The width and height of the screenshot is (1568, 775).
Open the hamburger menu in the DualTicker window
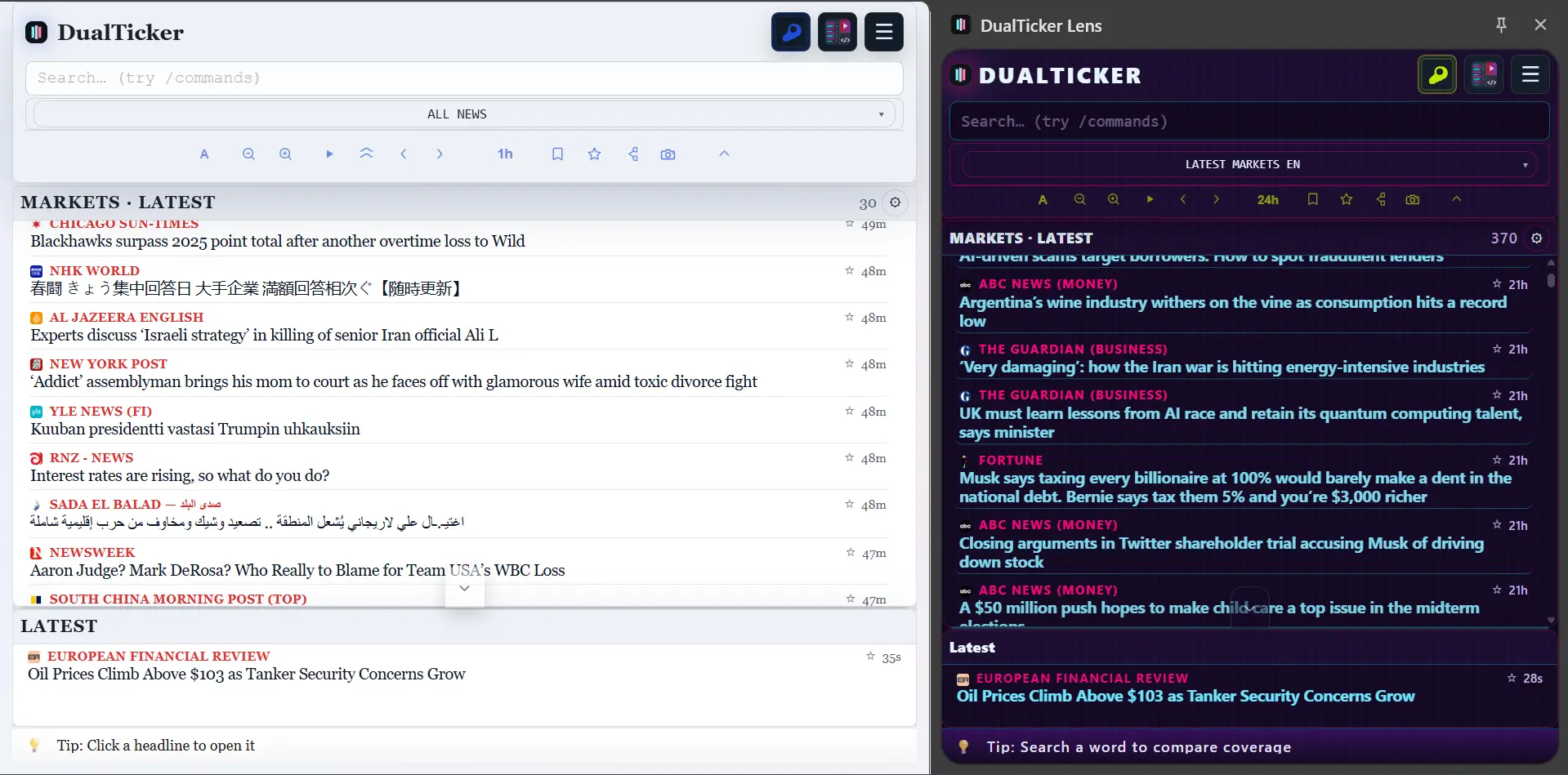tap(883, 33)
